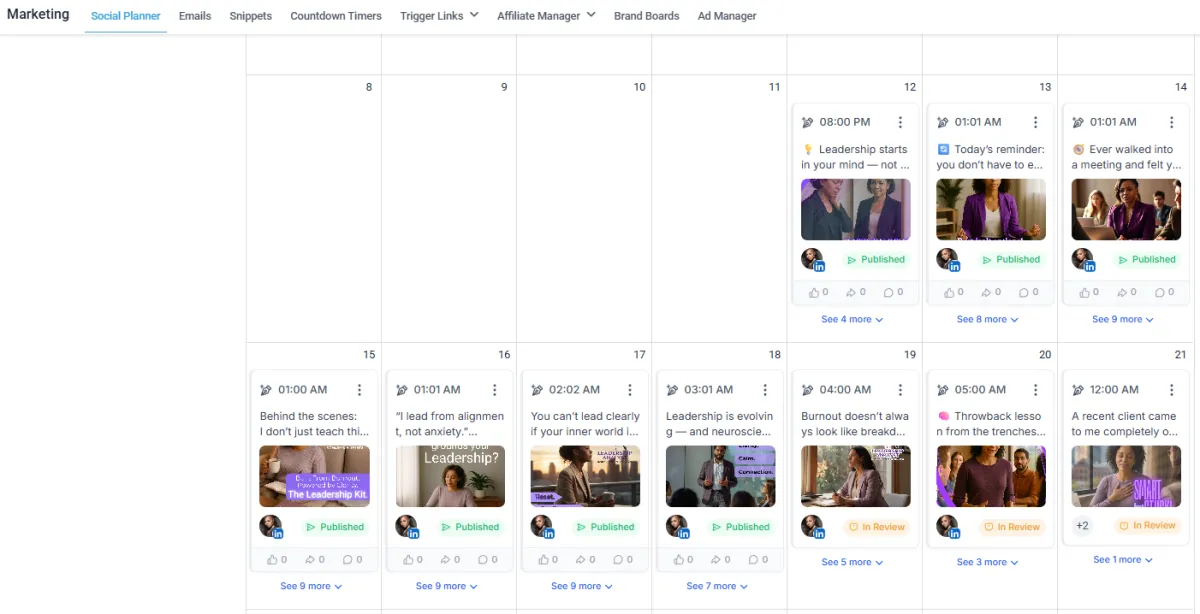Click In Review status on 12:00 AM post

[x=1146, y=525]
